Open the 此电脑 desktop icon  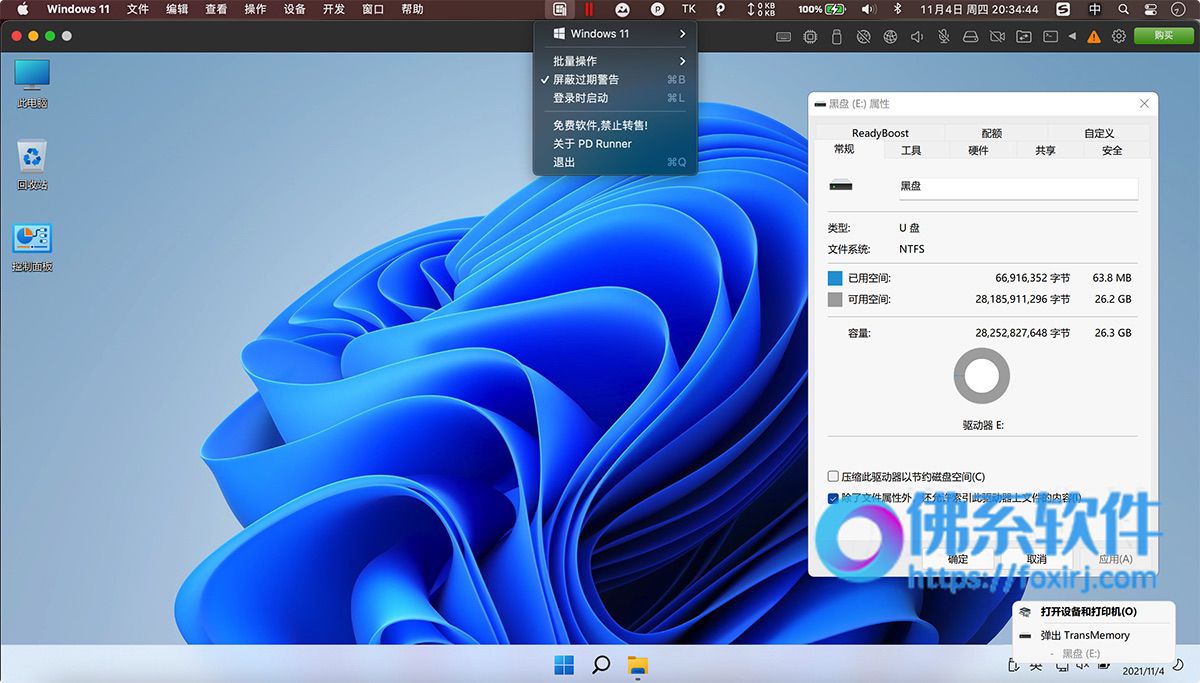(x=32, y=83)
